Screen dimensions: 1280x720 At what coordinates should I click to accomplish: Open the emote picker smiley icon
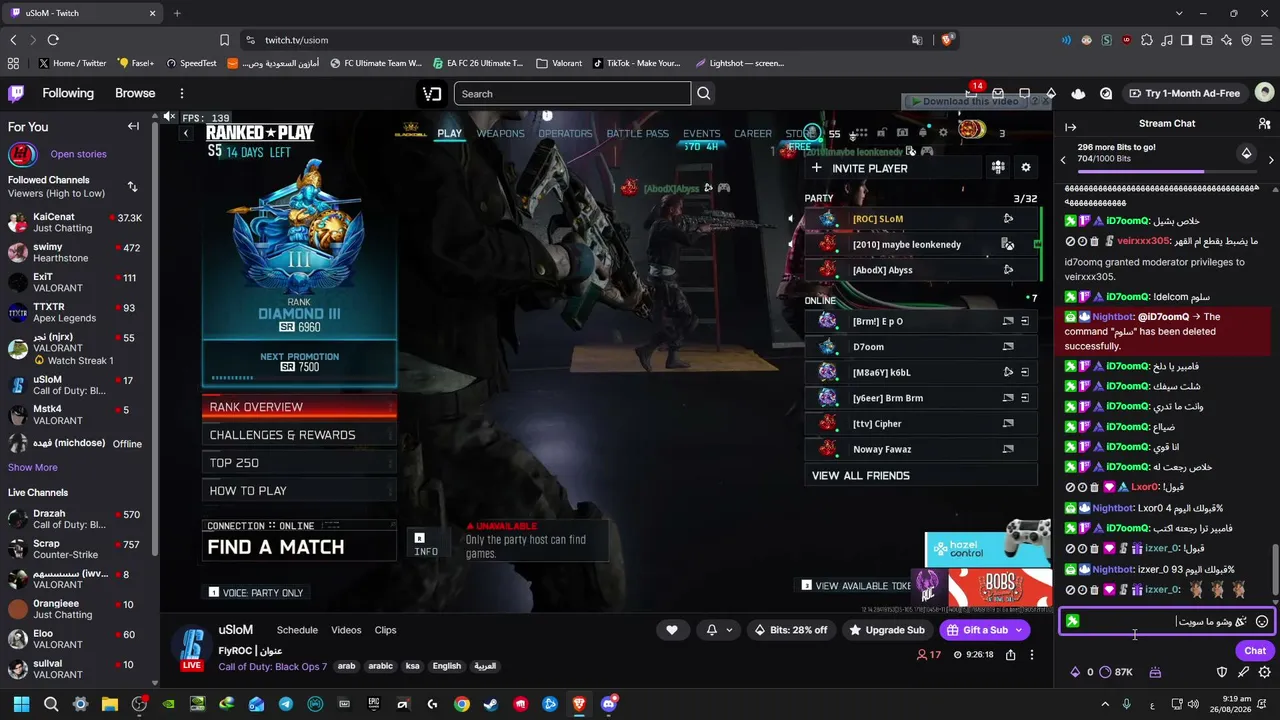[x=1262, y=621]
